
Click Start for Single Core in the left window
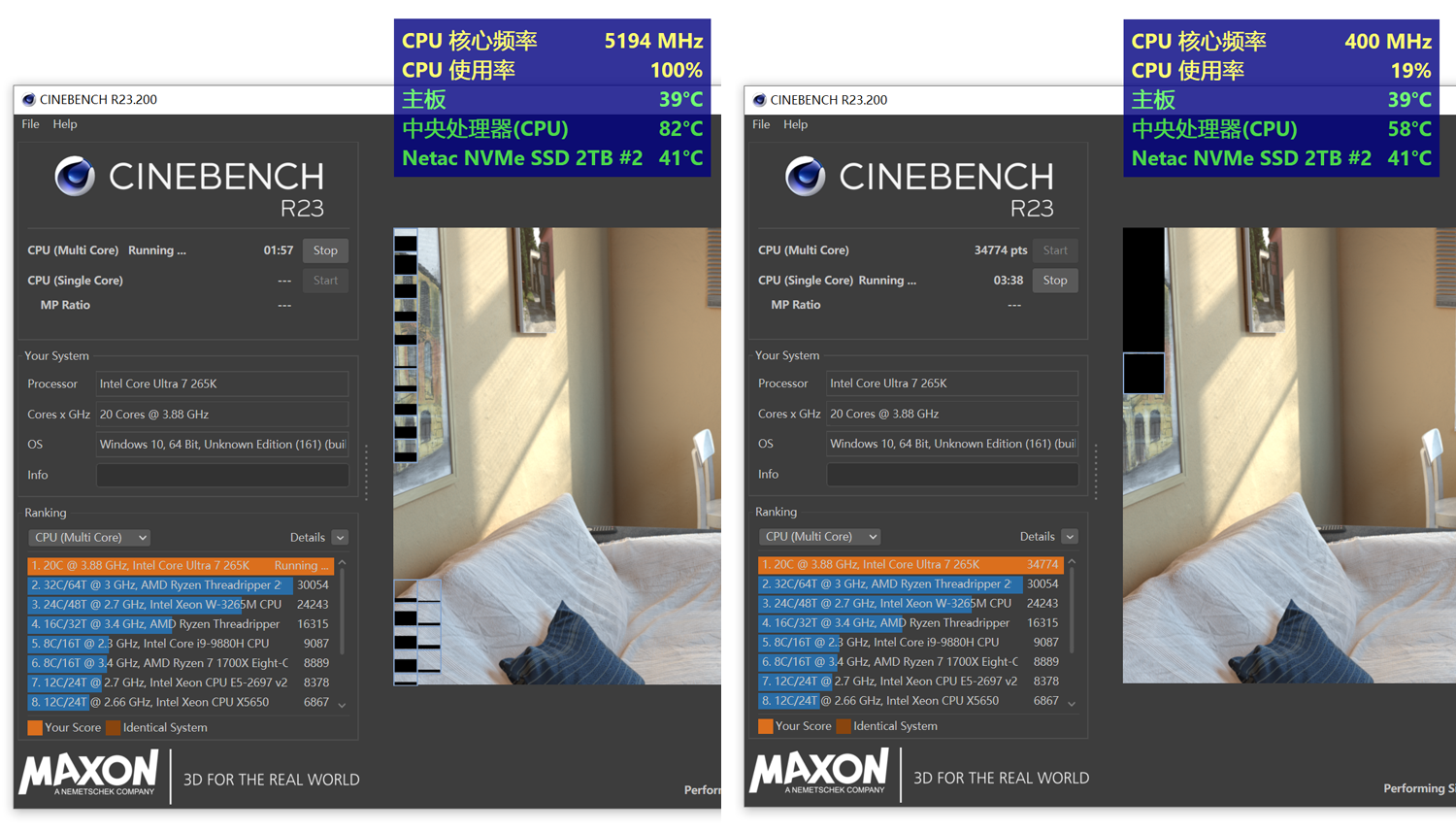[x=325, y=281]
